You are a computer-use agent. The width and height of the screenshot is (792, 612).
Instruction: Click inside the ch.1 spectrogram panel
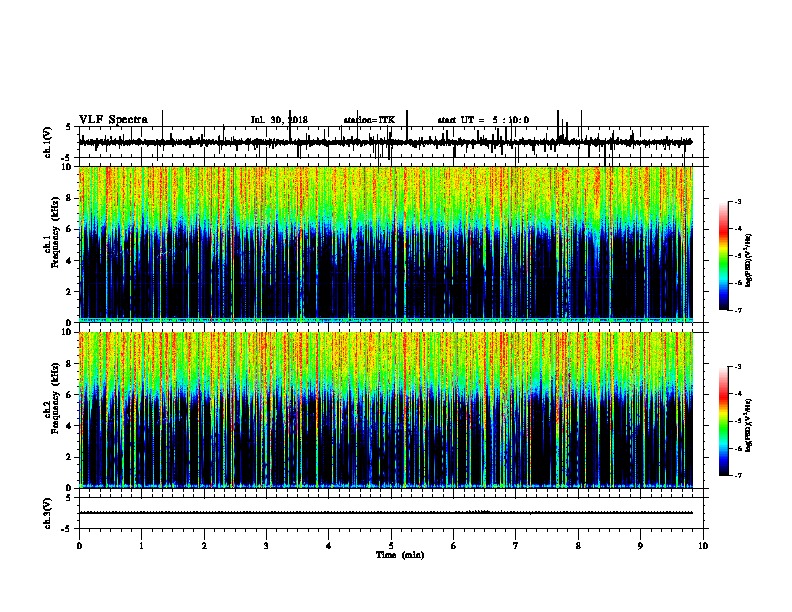pyautogui.click(x=385, y=244)
